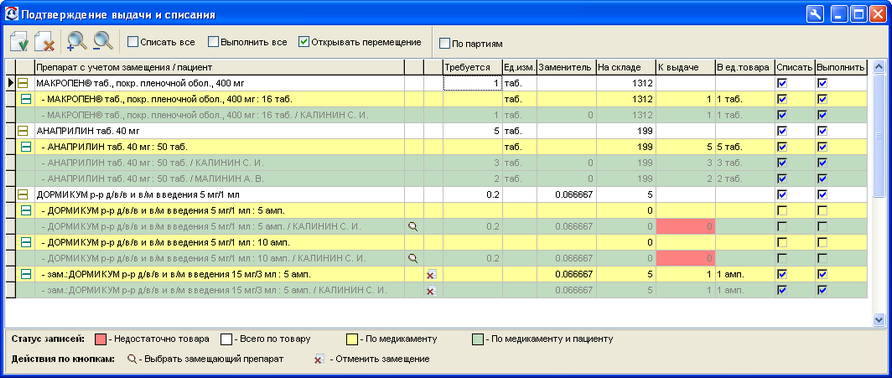Click '5 таб.' in АНАПРИЛИН 50 таб. row

(729, 147)
